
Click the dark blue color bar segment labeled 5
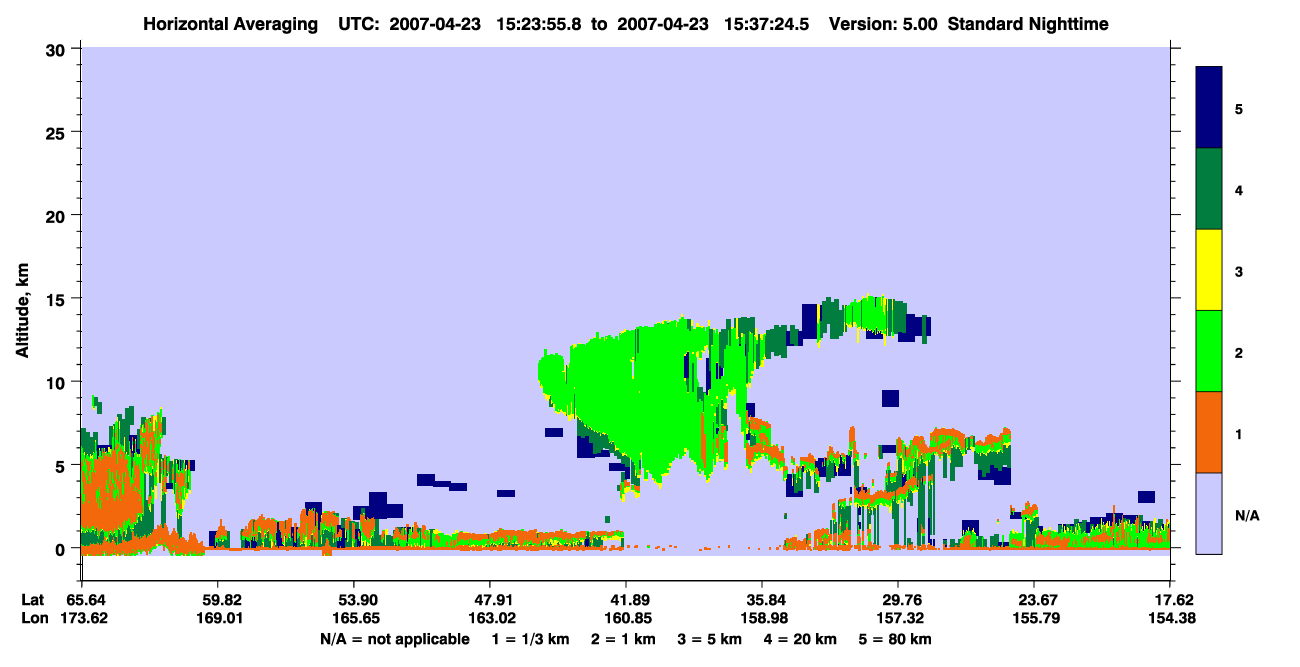click(1209, 107)
